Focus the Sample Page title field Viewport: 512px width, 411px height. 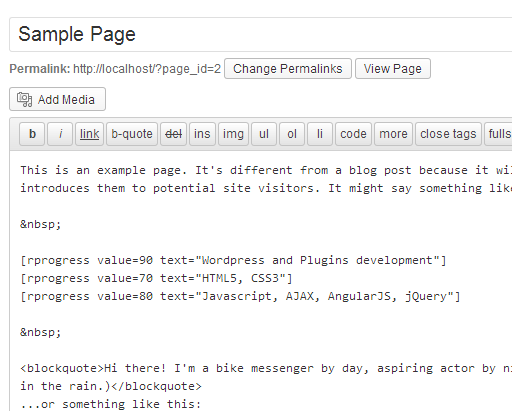(x=261, y=34)
